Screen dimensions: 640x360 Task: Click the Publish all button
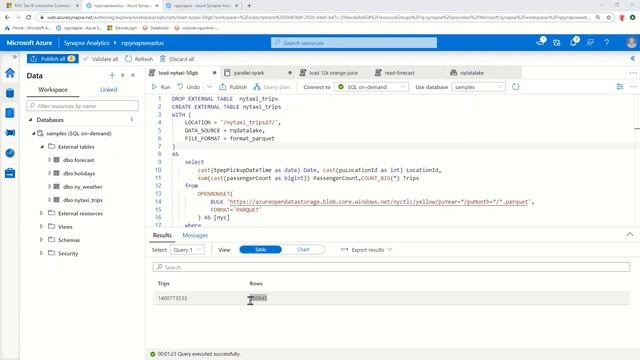tap(53, 59)
